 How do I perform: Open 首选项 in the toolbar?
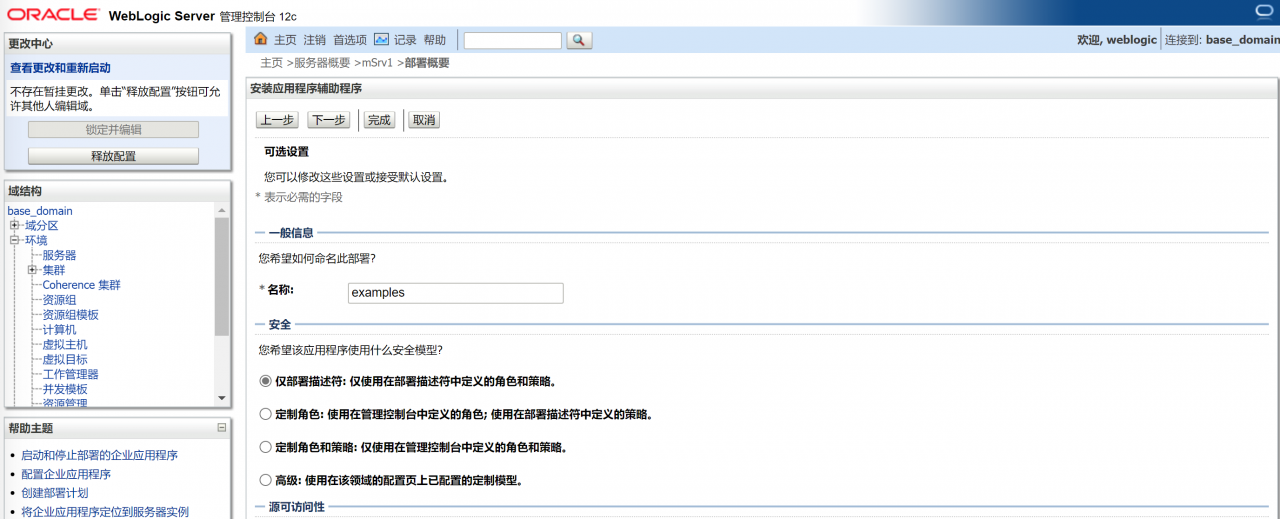pos(350,40)
